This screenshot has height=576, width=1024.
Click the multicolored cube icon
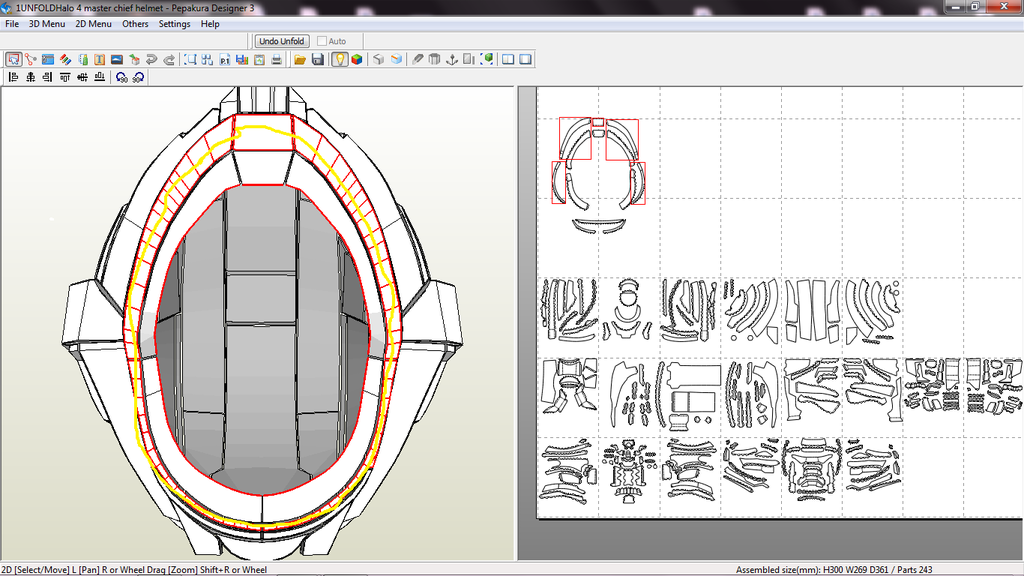pos(357,59)
